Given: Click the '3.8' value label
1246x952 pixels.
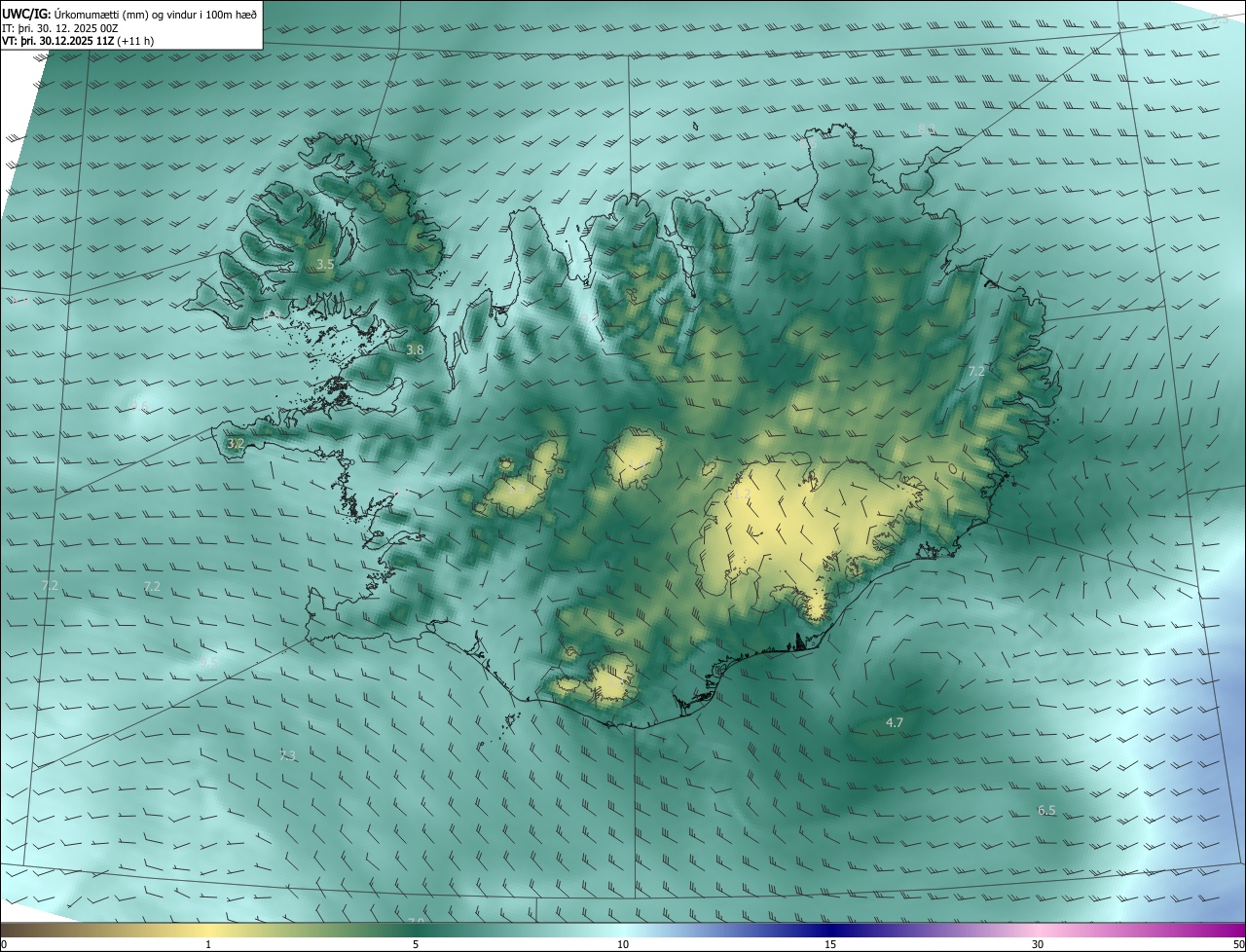Looking at the screenshot, I should click(415, 348).
